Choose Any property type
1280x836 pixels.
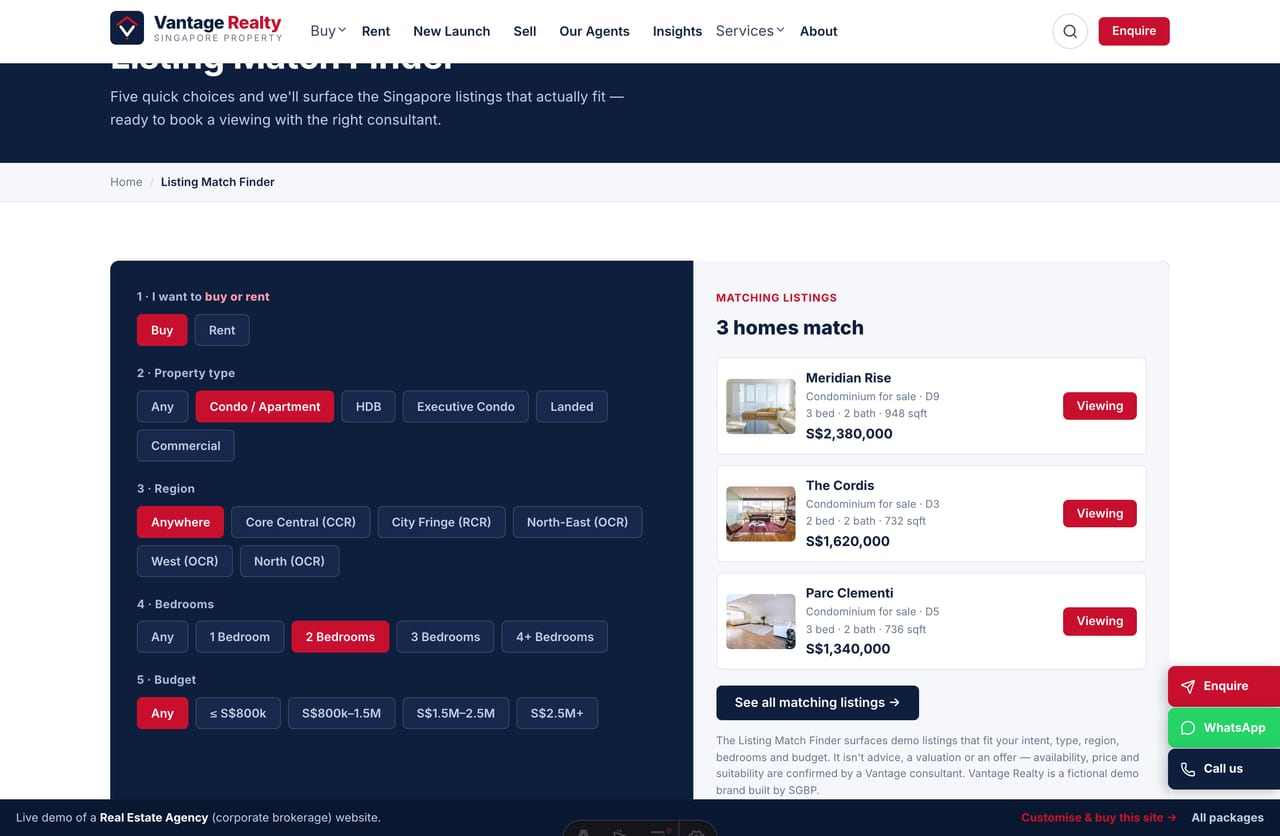(x=162, y=407)
